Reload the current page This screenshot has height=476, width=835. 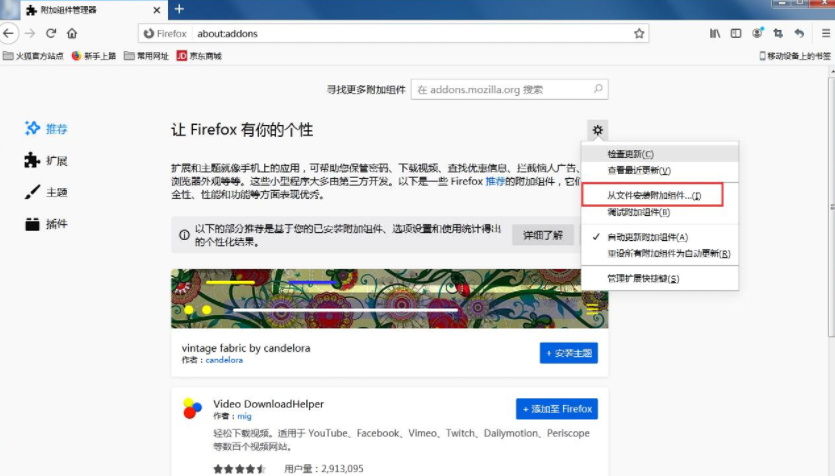51,33
